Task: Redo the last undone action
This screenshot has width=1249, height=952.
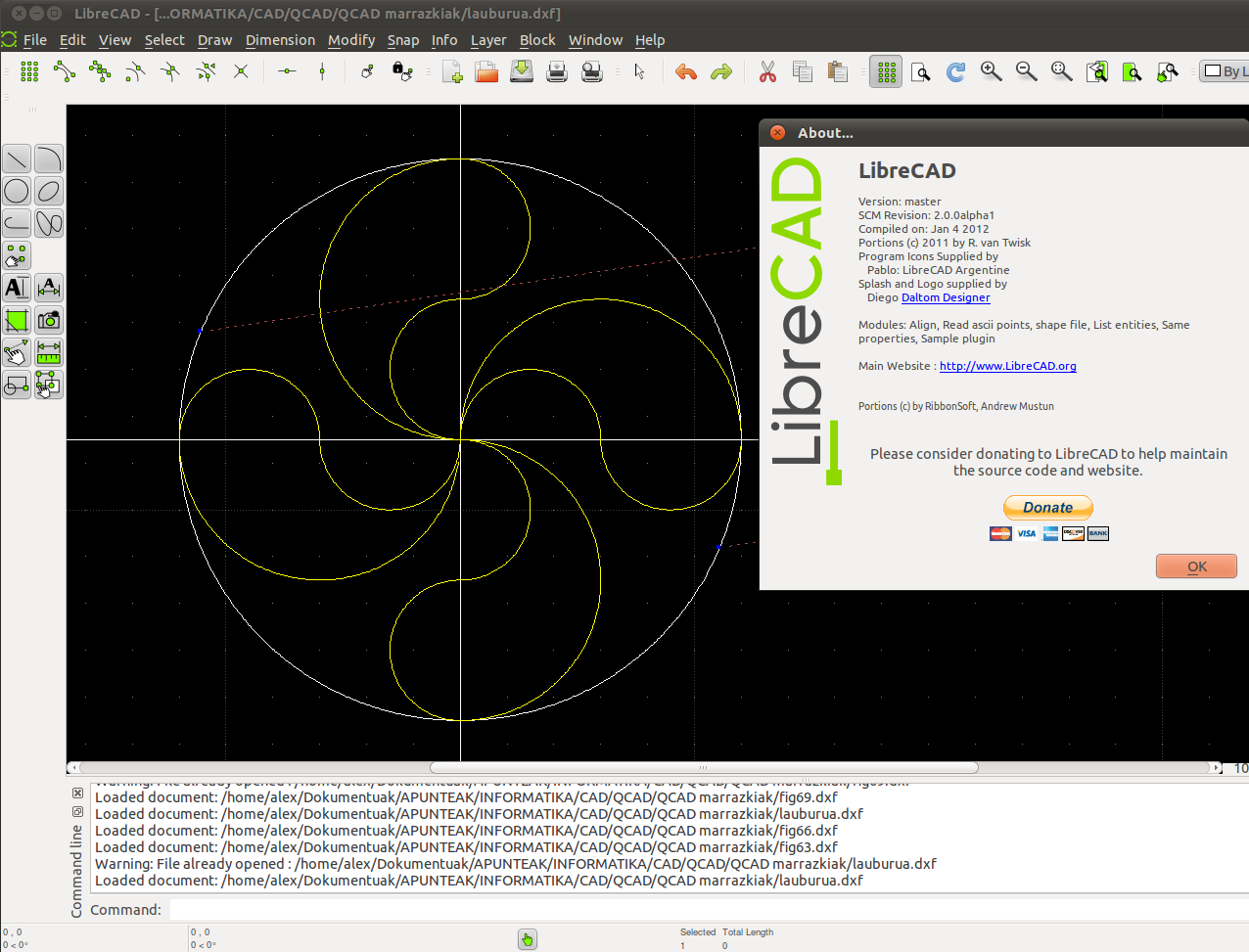Action: [x=721, y=71]
